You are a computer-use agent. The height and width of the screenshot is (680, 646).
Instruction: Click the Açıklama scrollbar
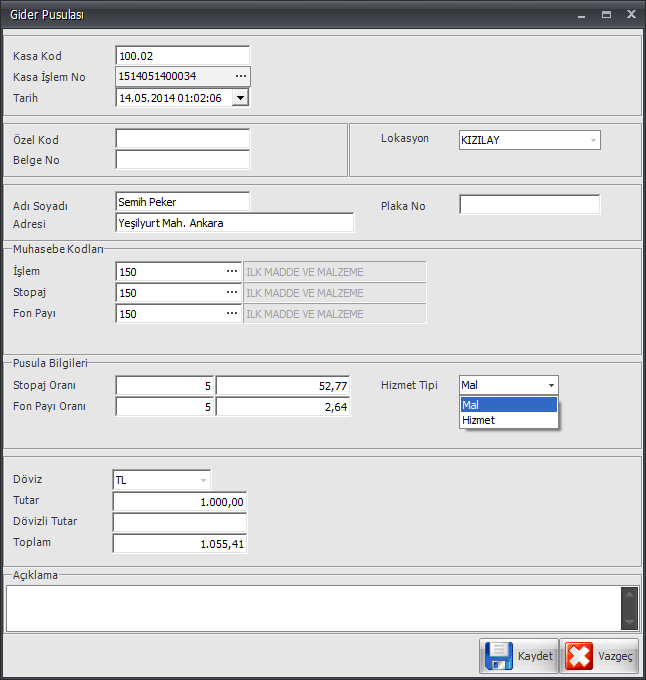coord(629,607)
